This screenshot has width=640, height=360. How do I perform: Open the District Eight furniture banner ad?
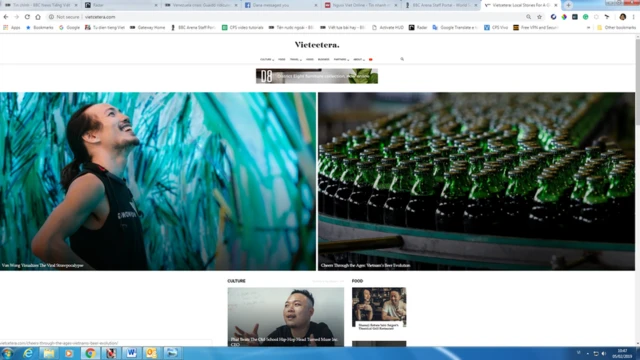(317, 76)
